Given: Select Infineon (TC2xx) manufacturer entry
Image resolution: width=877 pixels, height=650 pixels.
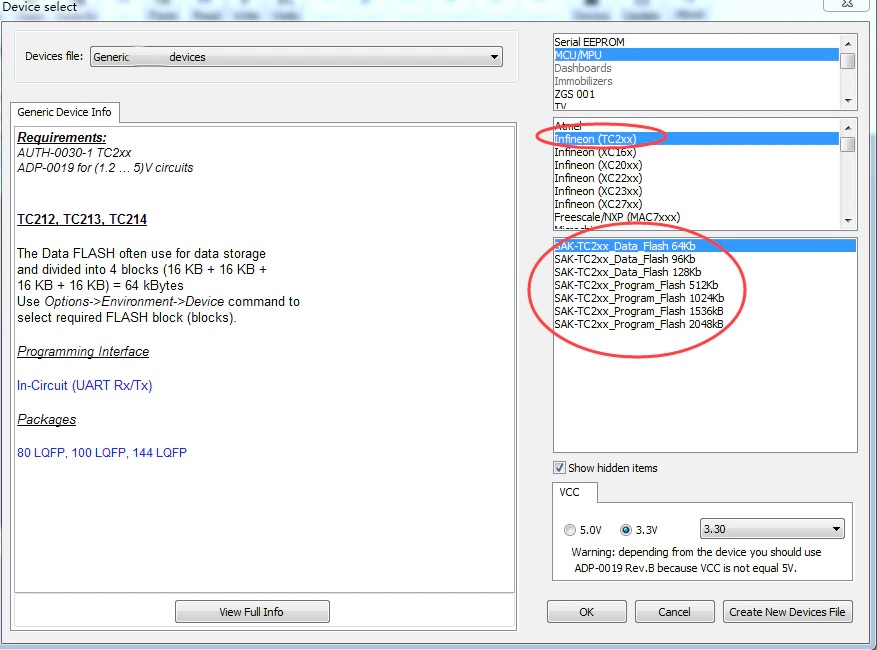Looking at the screenshot, I should click(x=696, y=139).
